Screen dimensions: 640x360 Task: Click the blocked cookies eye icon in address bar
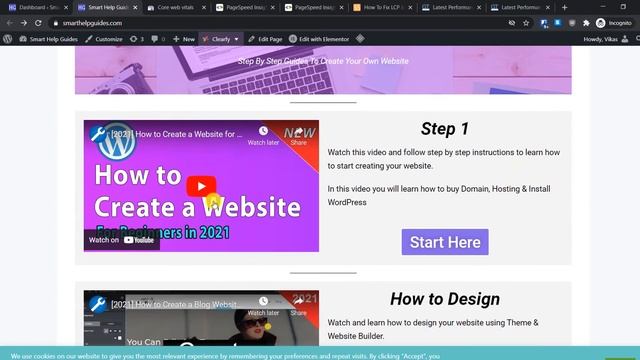pos(511,23)
